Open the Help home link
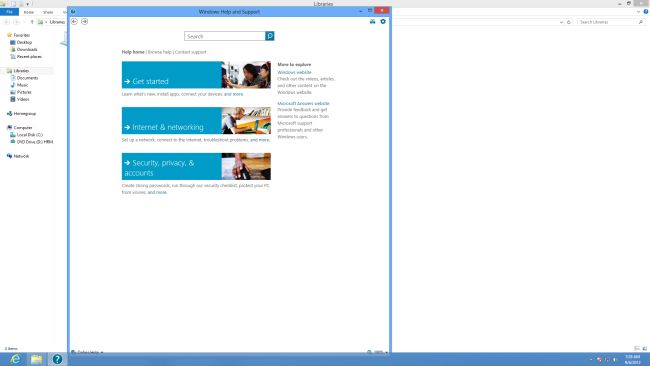Screen dimensions: 650x366 point(133,52)
